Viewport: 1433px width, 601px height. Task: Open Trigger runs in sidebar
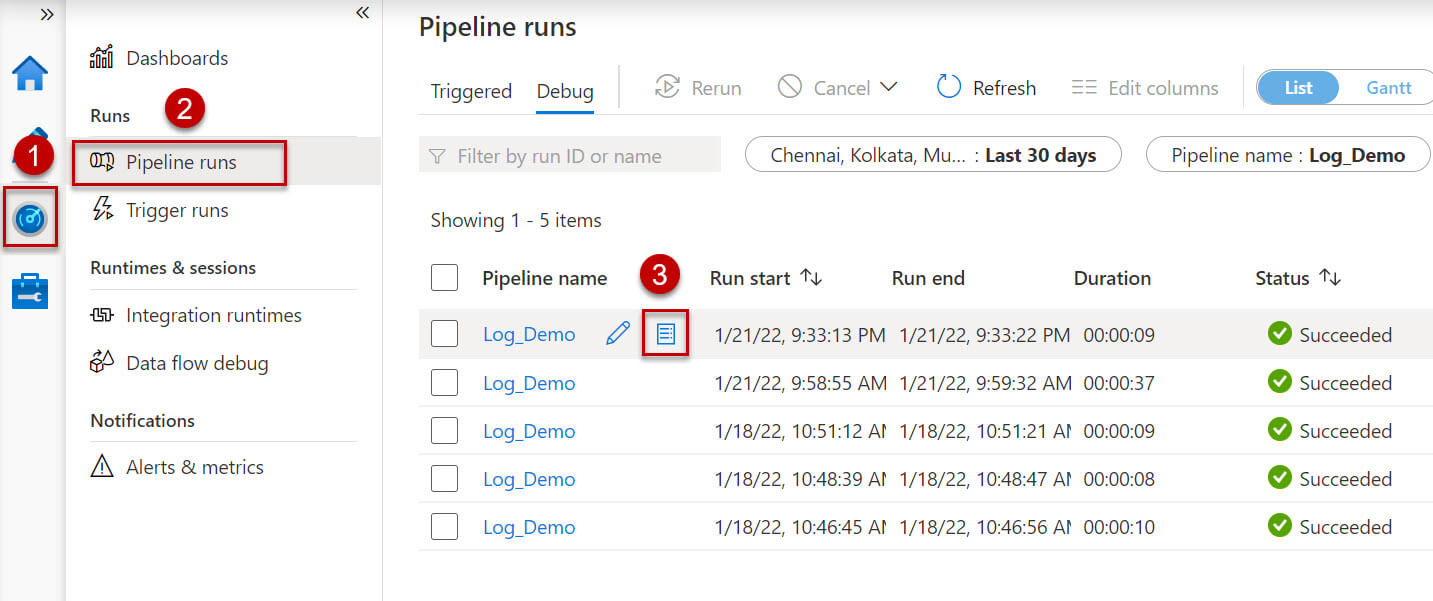click(177, 210)
